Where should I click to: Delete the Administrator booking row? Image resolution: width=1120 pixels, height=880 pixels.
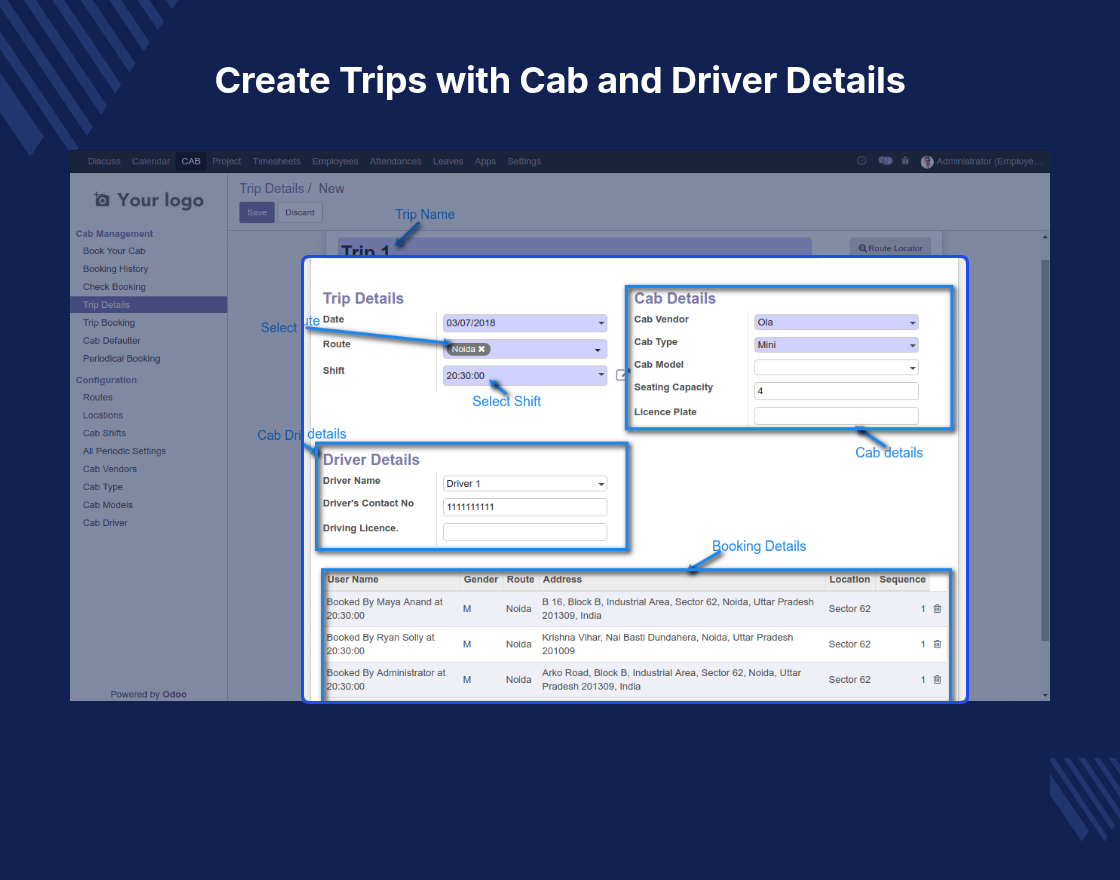point(937,679)
